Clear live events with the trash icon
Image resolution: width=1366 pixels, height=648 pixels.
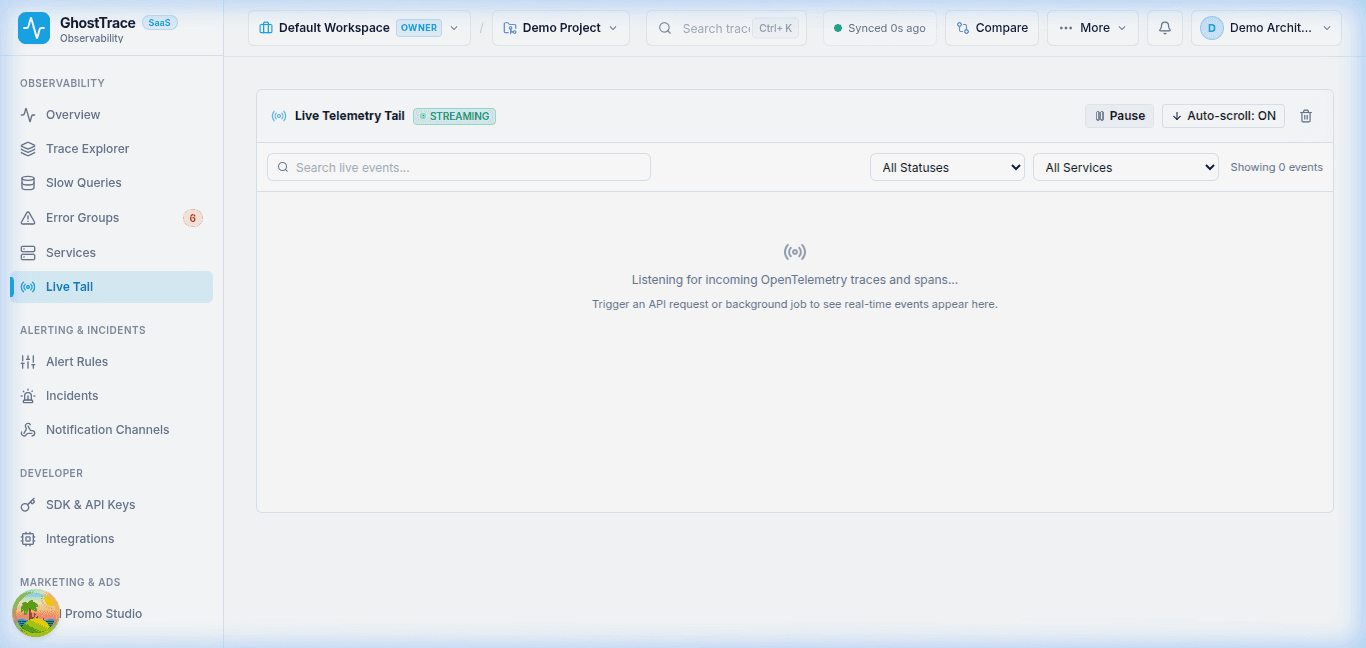[1305, 116]
